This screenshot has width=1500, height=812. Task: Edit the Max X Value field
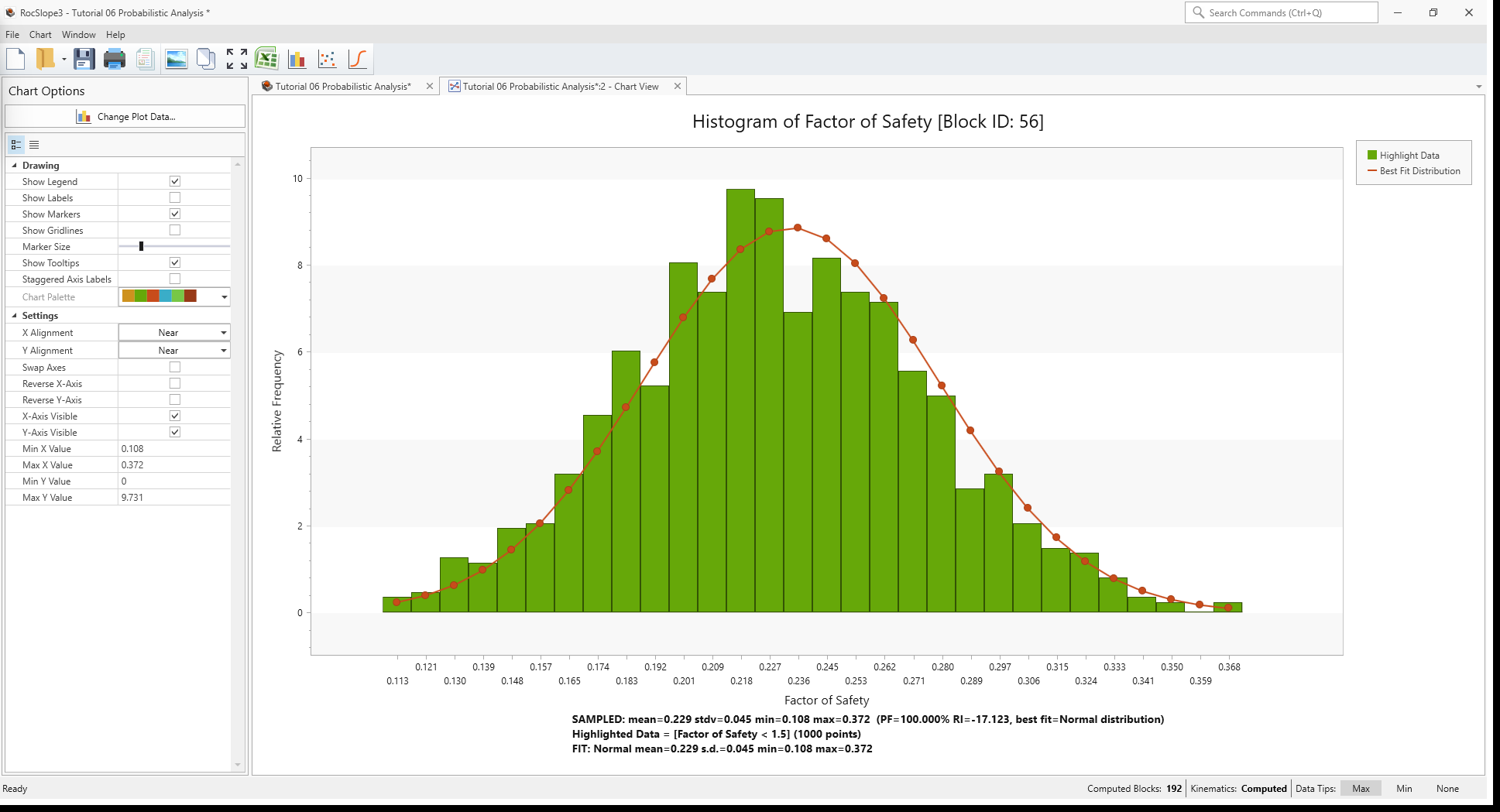(x=174, y=465)
